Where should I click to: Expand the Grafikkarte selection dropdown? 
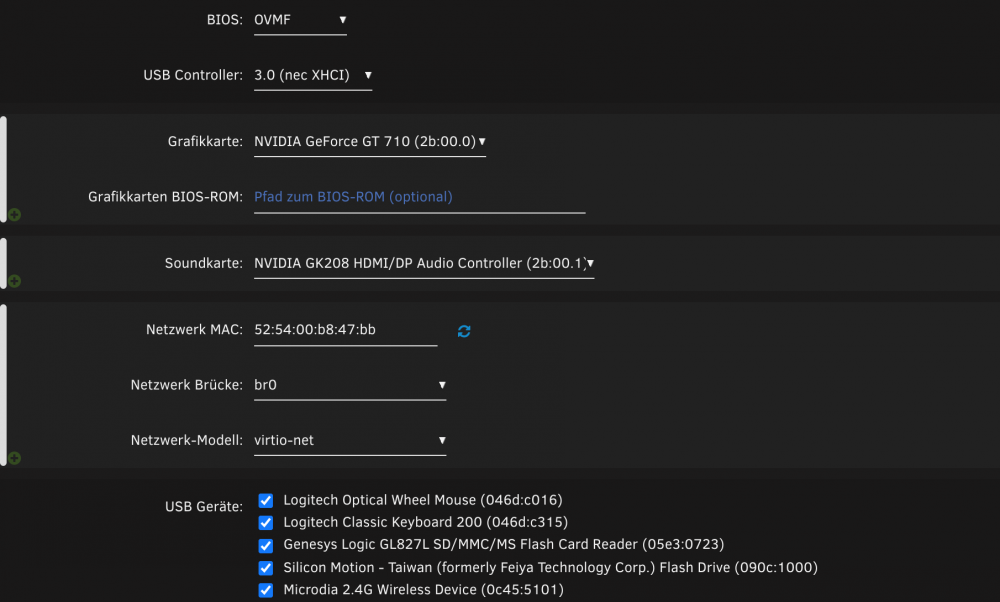pos(370,142)
